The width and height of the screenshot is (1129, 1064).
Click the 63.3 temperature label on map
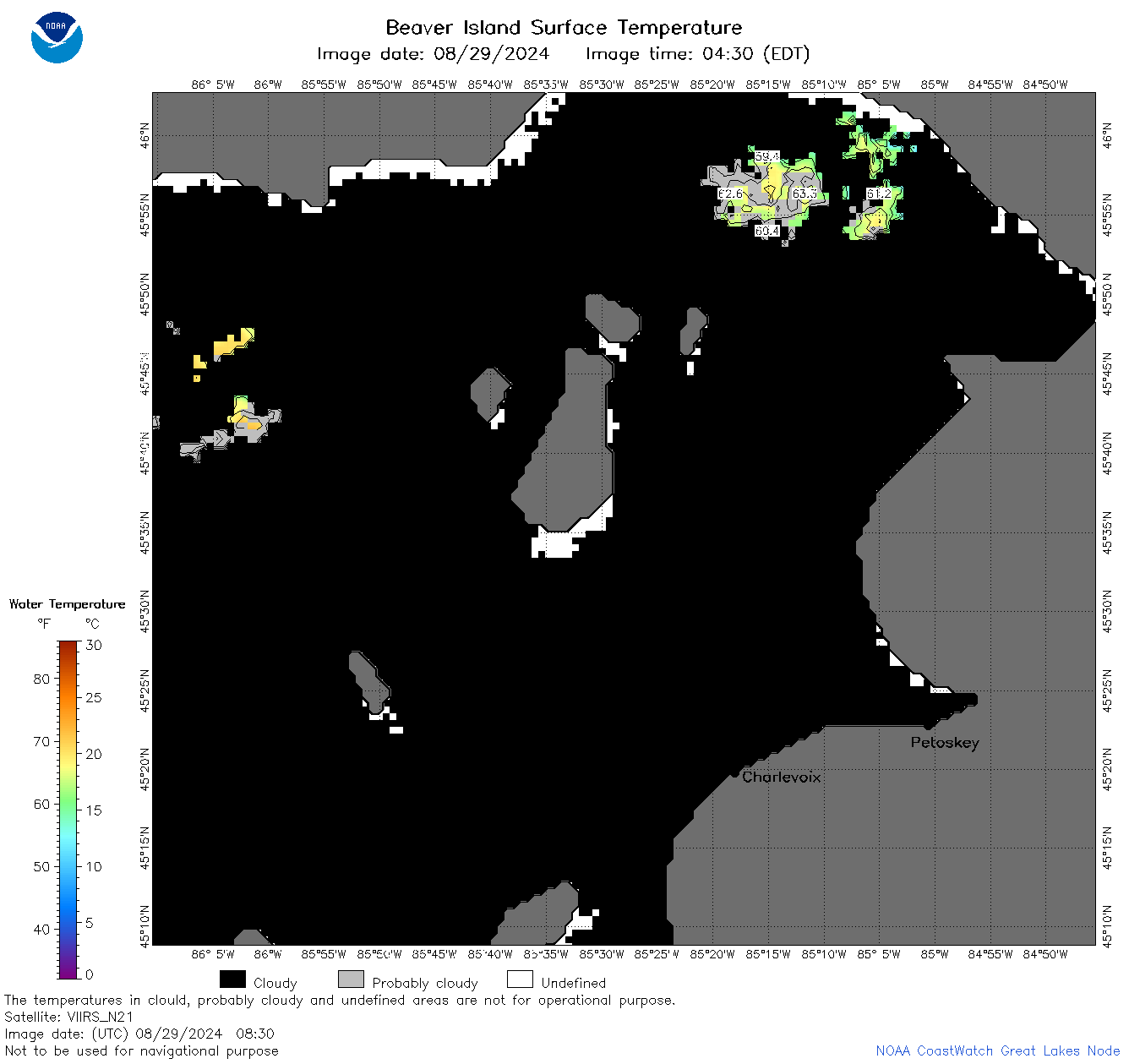click(x=804, y=194)
